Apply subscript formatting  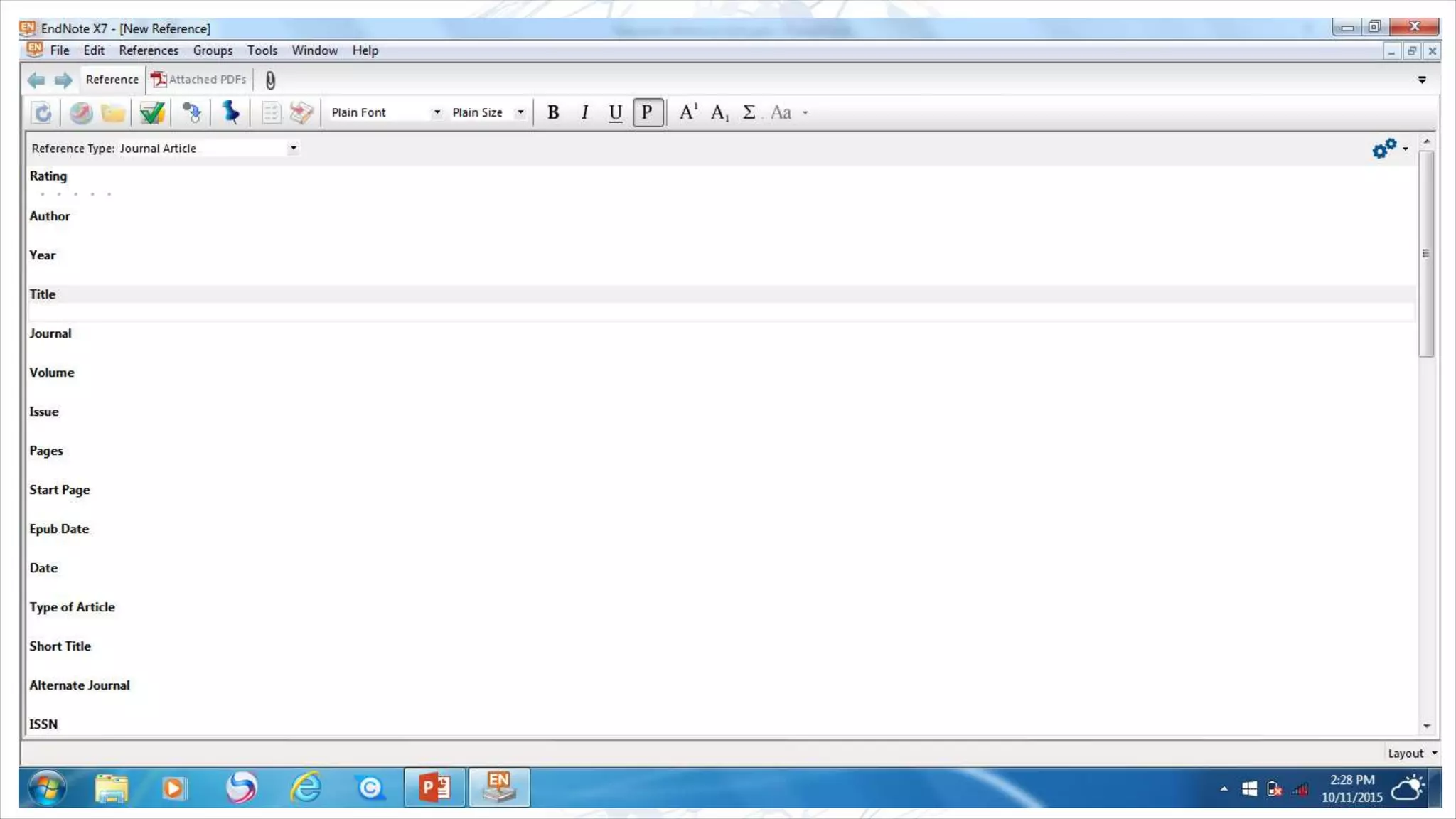coord(719,112)
